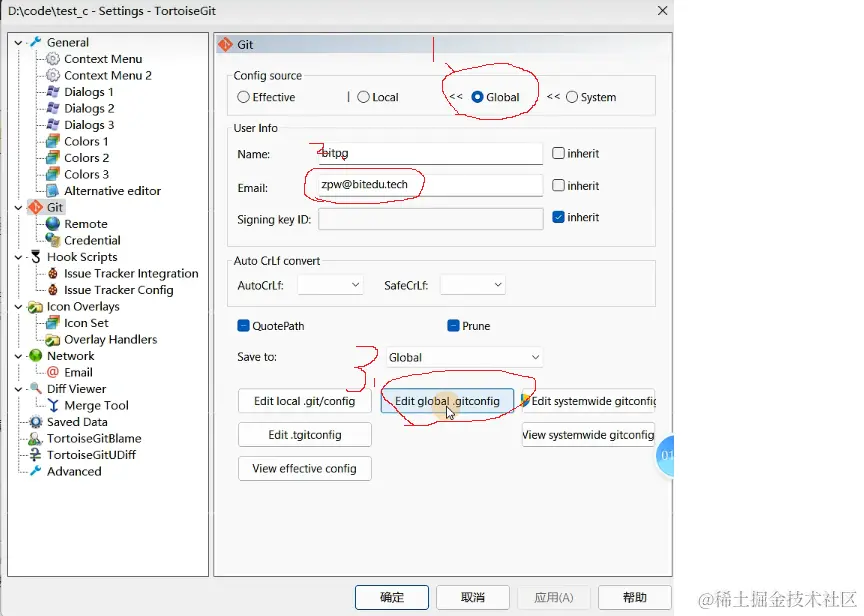Image resolution: width=864 pixels, height=616 pixels.
Task: Click the Credential icon
Action: [53, 240]
